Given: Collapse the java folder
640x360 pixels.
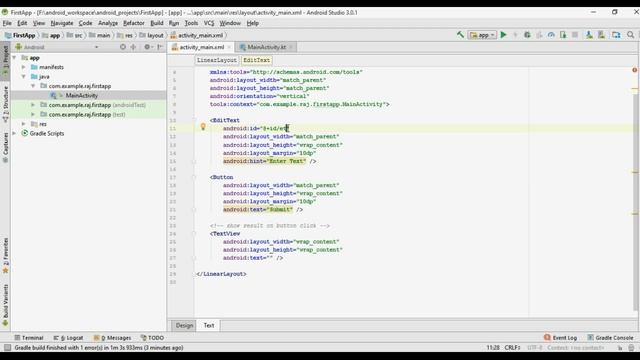Looking at the screenshot, I should [x=24, y=76].
